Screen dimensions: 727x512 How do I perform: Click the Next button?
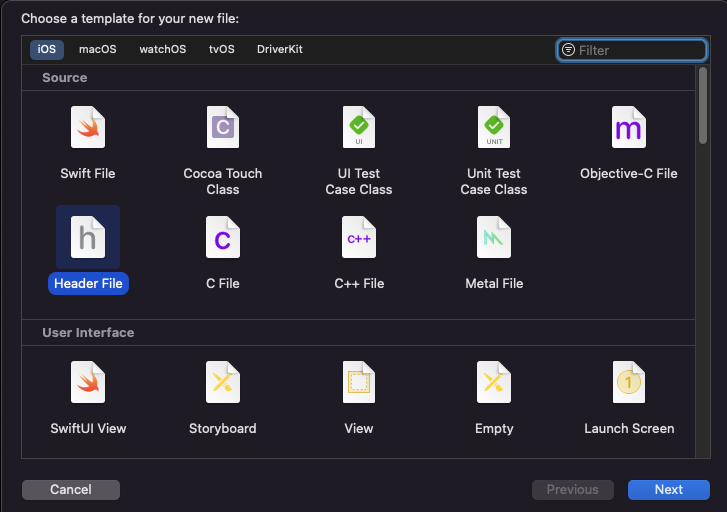tap(669, 490)
